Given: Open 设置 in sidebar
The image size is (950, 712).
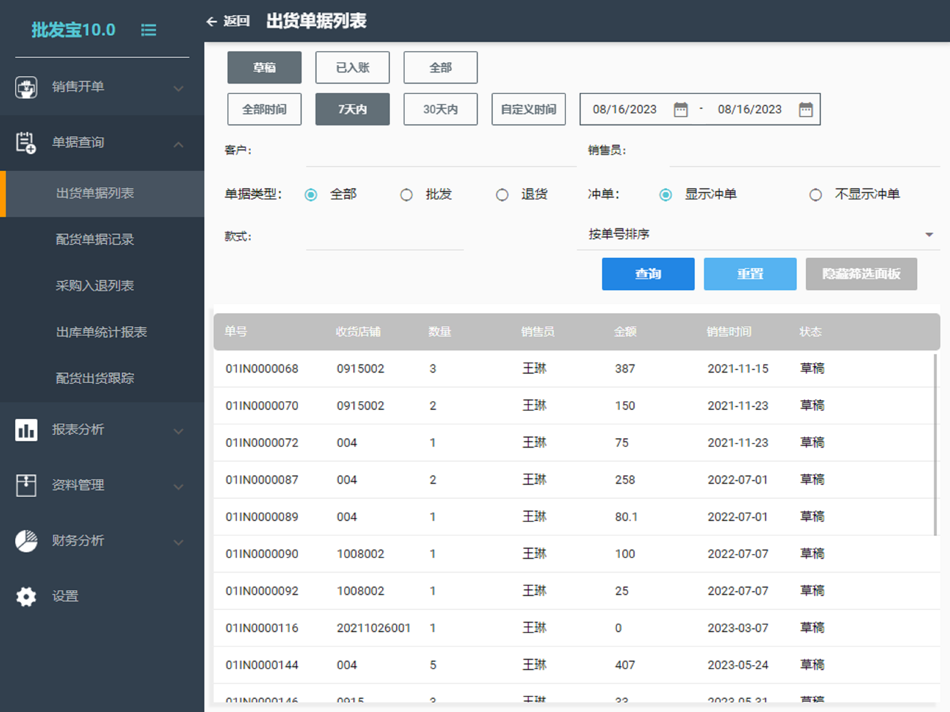Looking at the screenshot, I should (x=102, y=596).
